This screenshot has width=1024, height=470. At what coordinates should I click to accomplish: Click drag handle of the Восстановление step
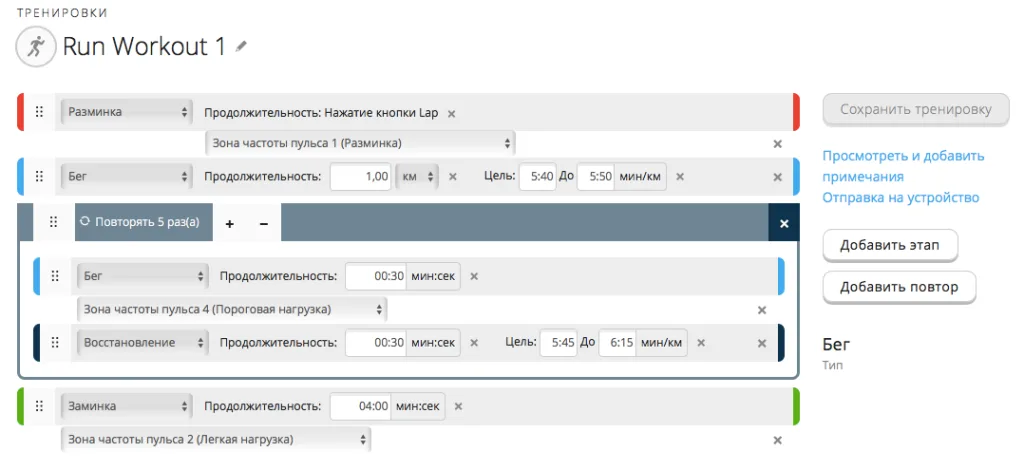click(56, 342)
